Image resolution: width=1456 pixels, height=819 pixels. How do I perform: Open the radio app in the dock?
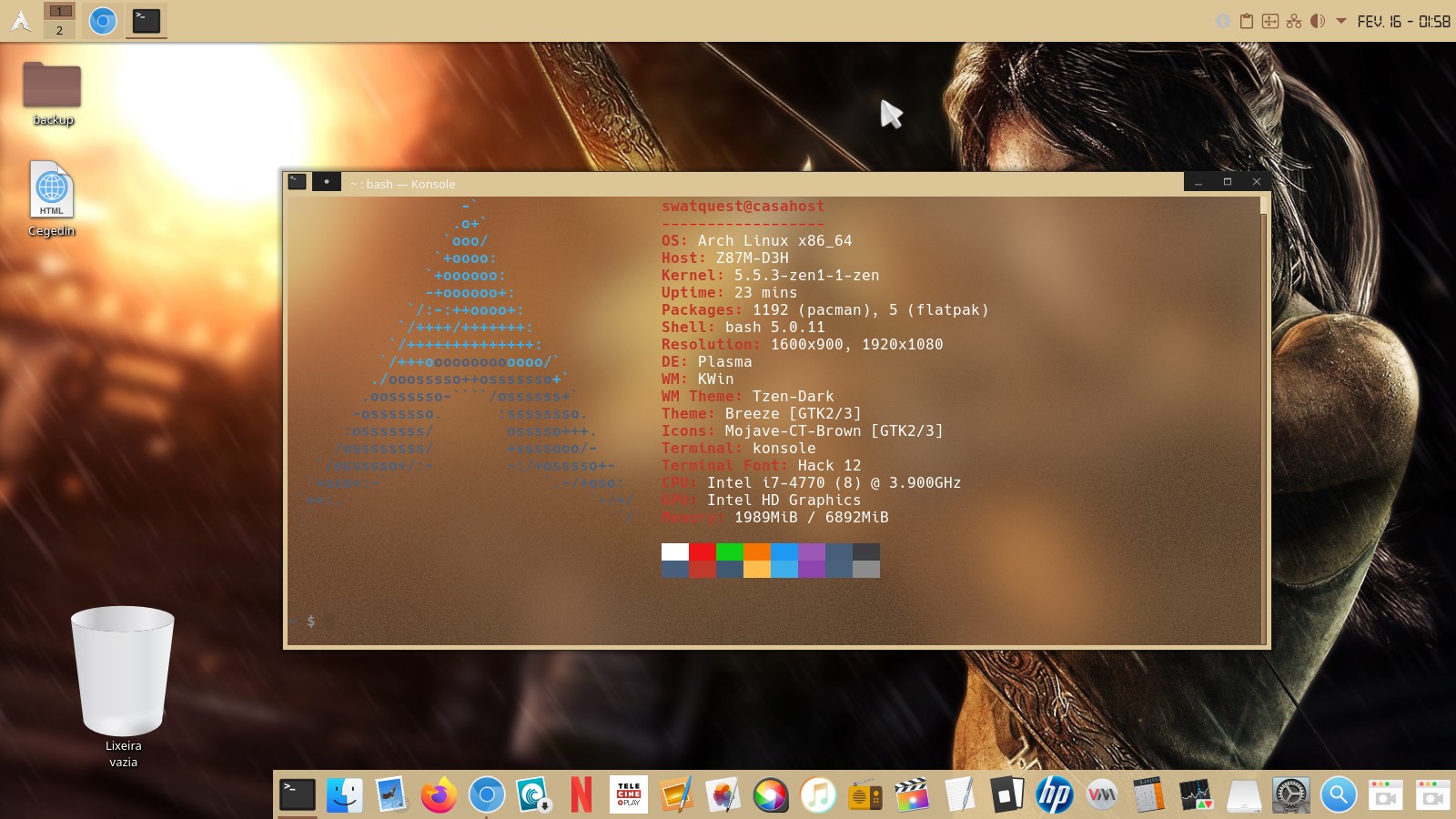(865, 795)
